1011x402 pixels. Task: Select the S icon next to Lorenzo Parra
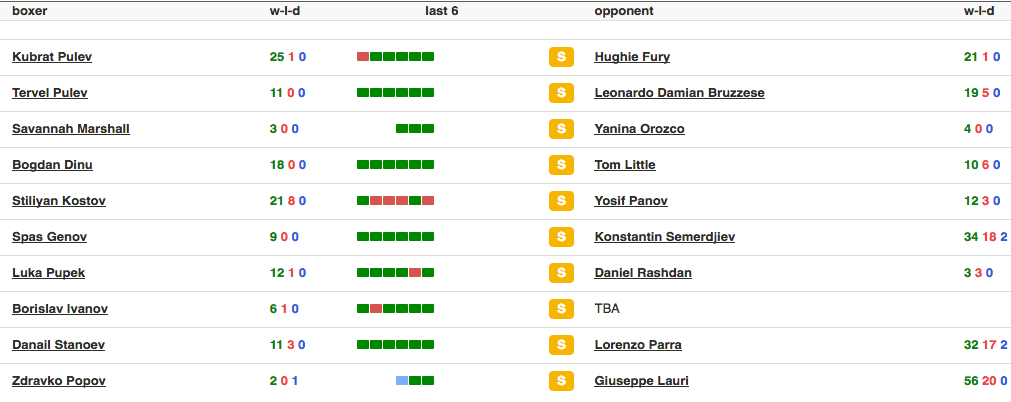(561, 345)
